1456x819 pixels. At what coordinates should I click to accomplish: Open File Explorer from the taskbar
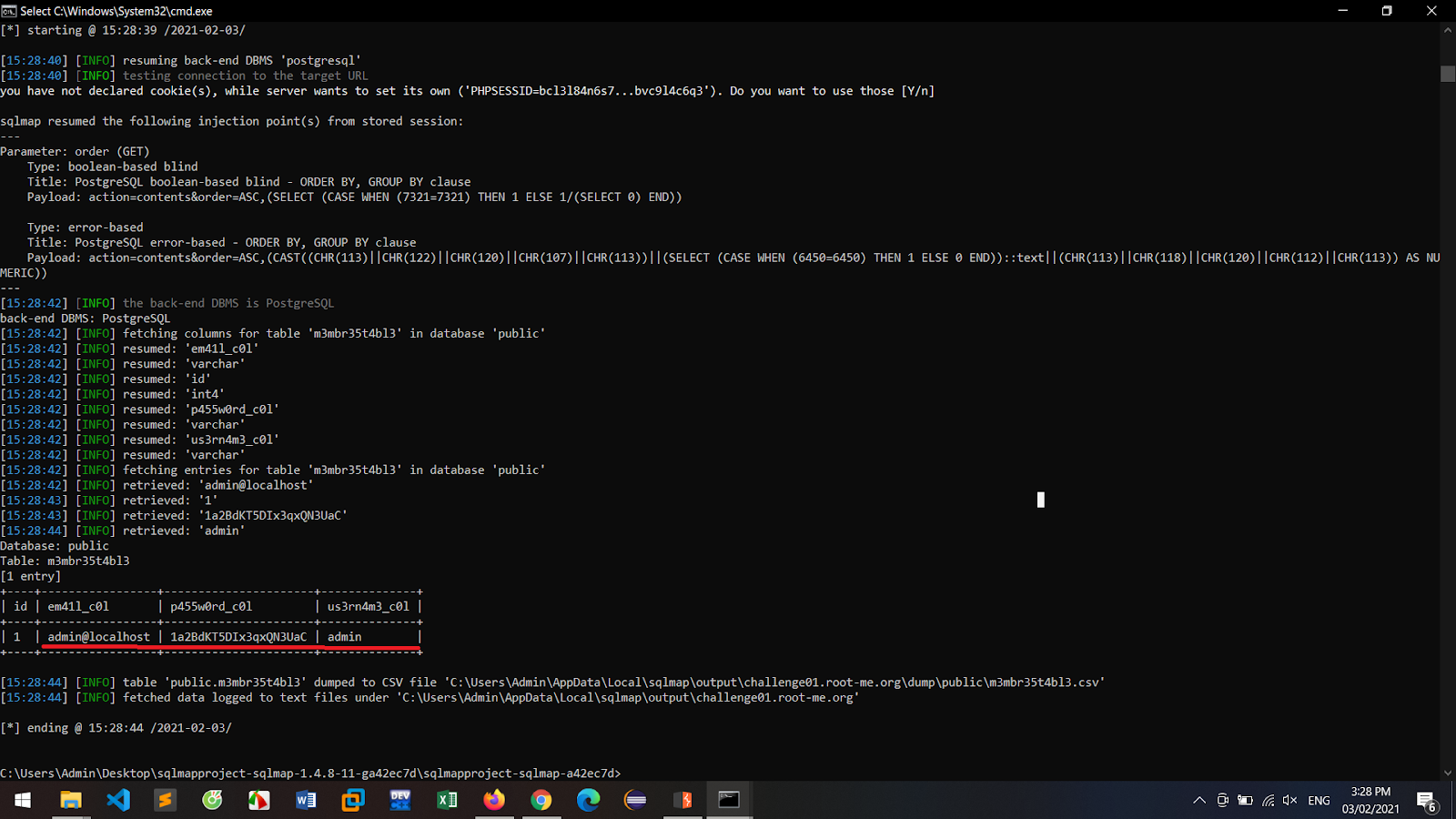[70, 800]
